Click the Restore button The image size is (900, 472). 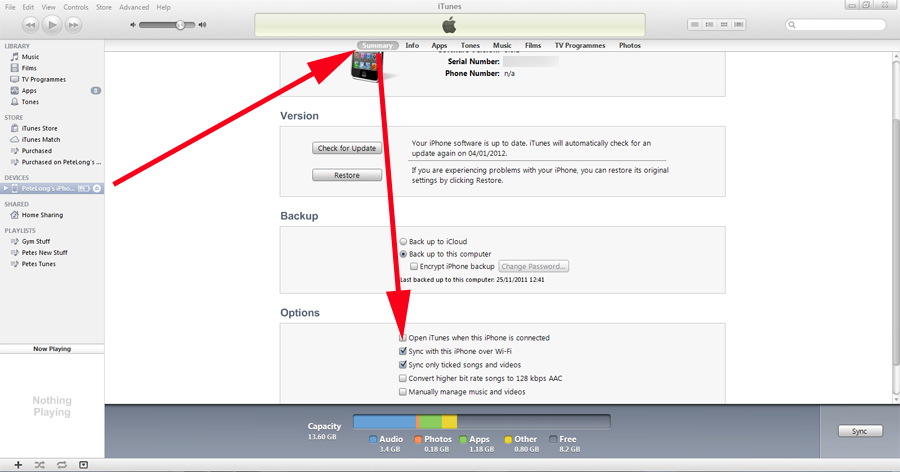pyautogui.click(x=347, y=175)
